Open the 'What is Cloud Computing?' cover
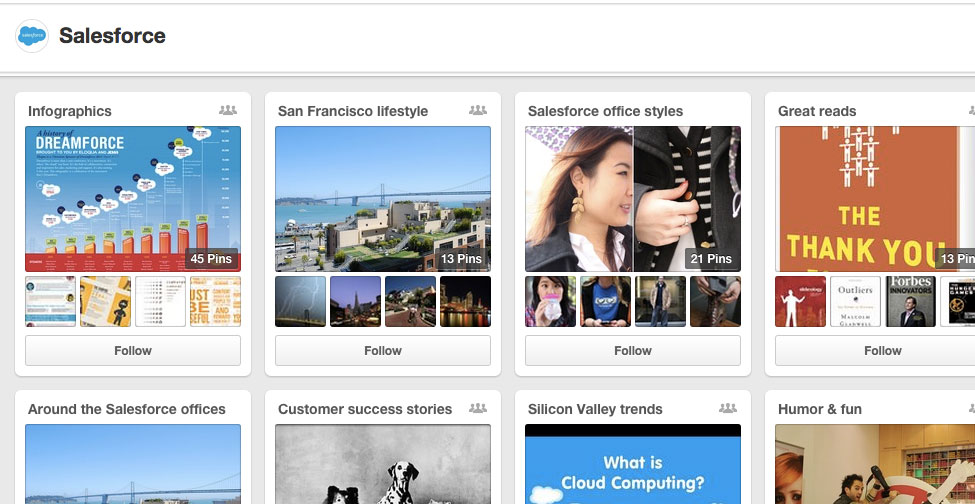Viewport: 975px width, 504px height. click(x=632, y=464)
